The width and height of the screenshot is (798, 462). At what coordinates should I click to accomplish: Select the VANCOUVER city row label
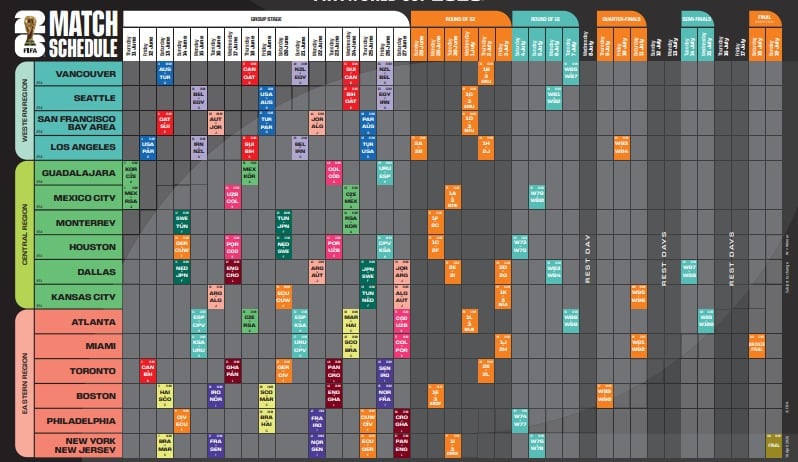(x=78, y=74)
